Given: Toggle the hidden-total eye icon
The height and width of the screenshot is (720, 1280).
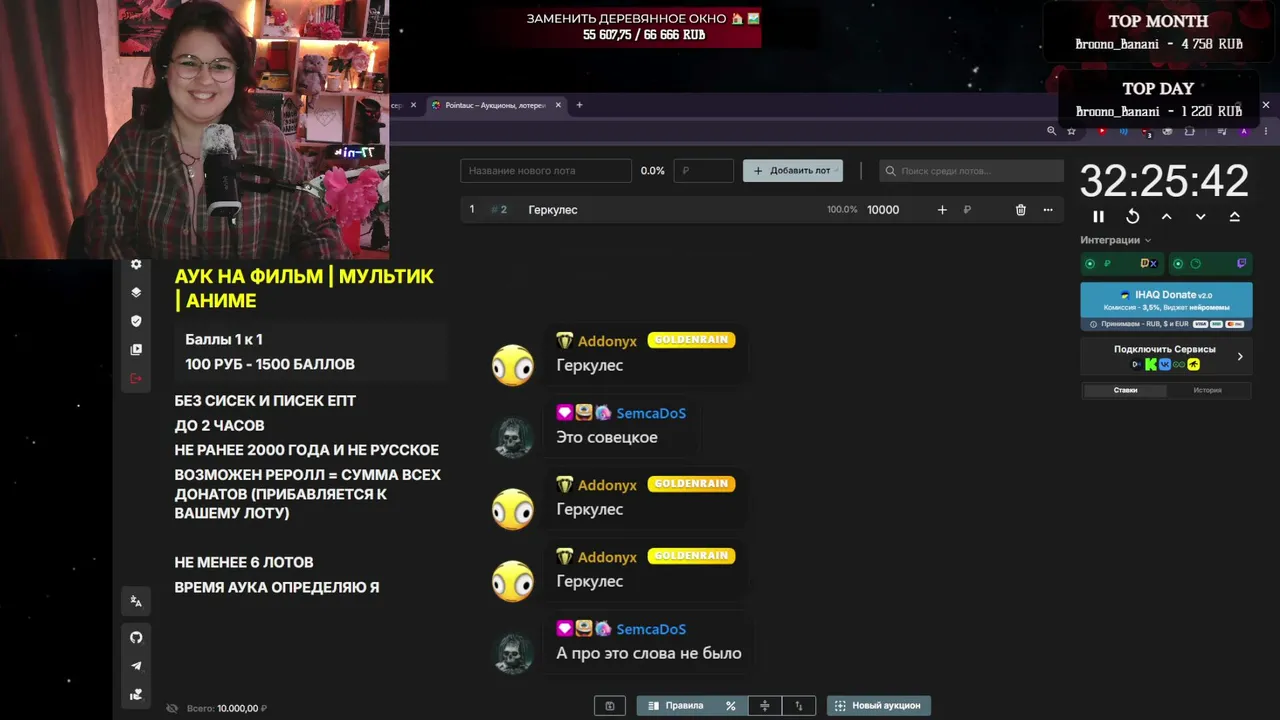Looking at the screenshot, I should [x=172, y=708].
